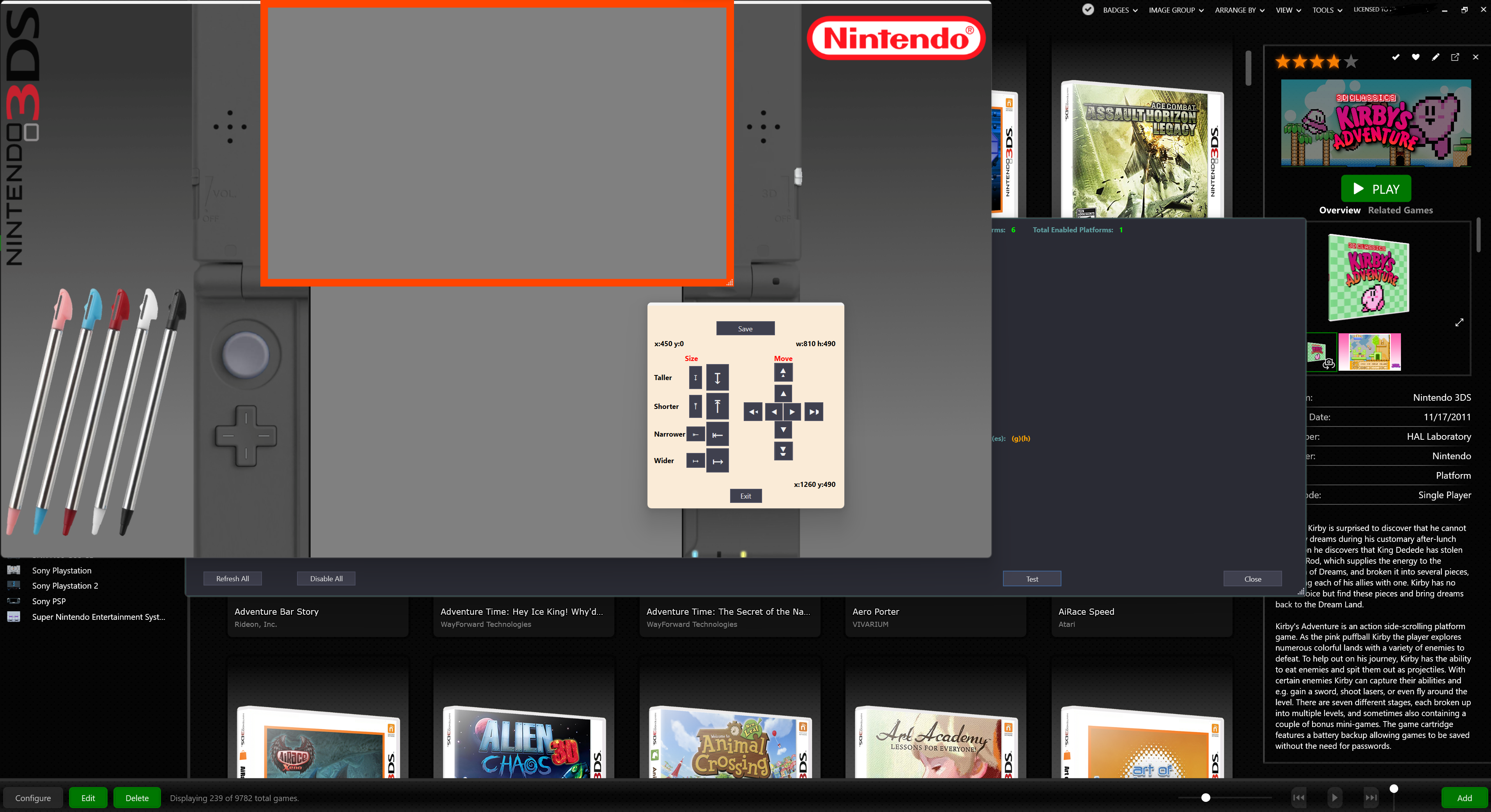1491x812 pixels.
Task: Move region down by large step
Action: (x=783, y=451)
